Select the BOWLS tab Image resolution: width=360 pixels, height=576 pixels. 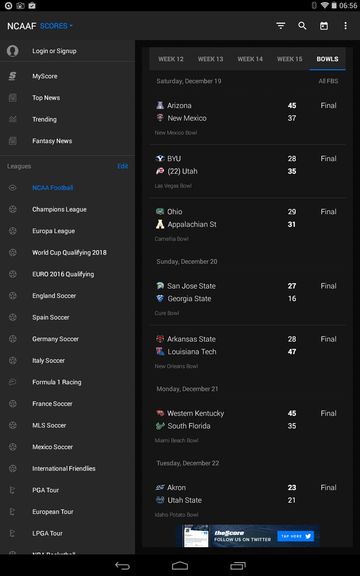click(x=327, y=59)
